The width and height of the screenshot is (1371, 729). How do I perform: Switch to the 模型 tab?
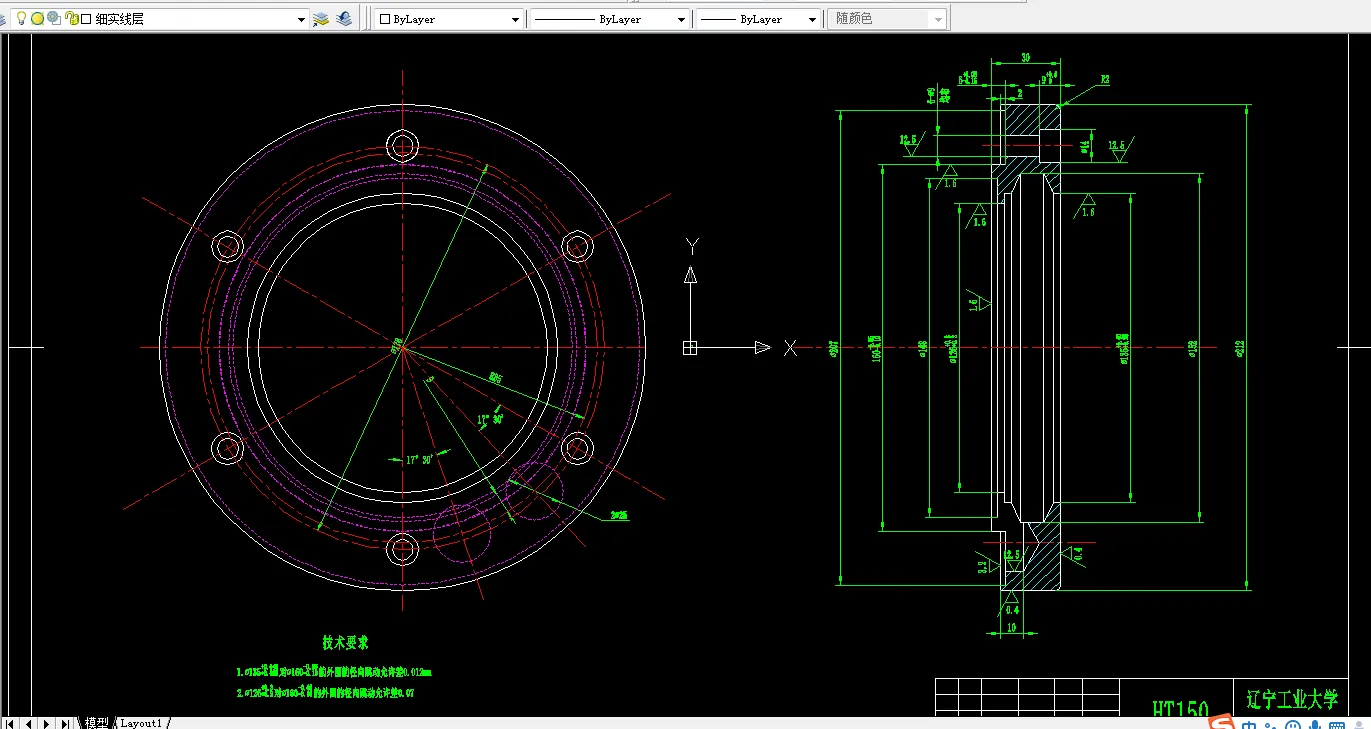96,723
